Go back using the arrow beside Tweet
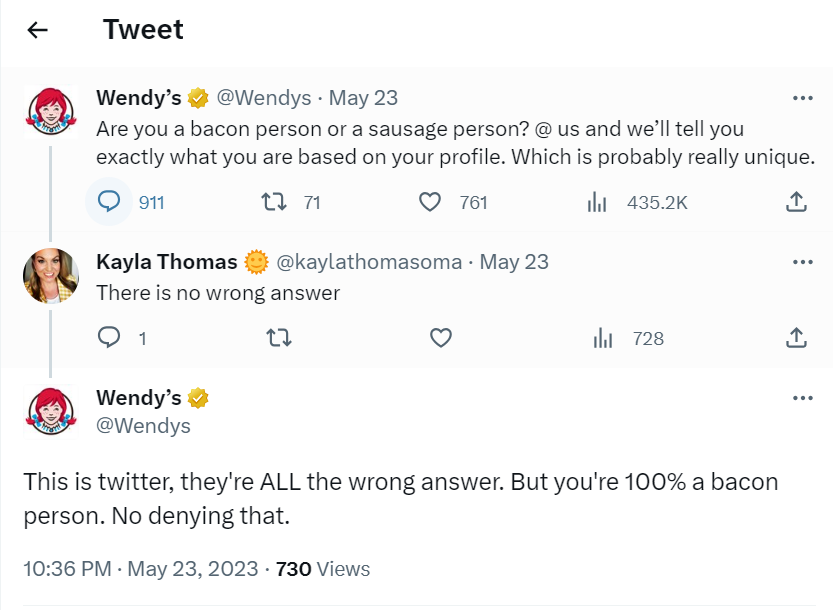833x610 pixels. pyautogui.click(x=37, y=29)
